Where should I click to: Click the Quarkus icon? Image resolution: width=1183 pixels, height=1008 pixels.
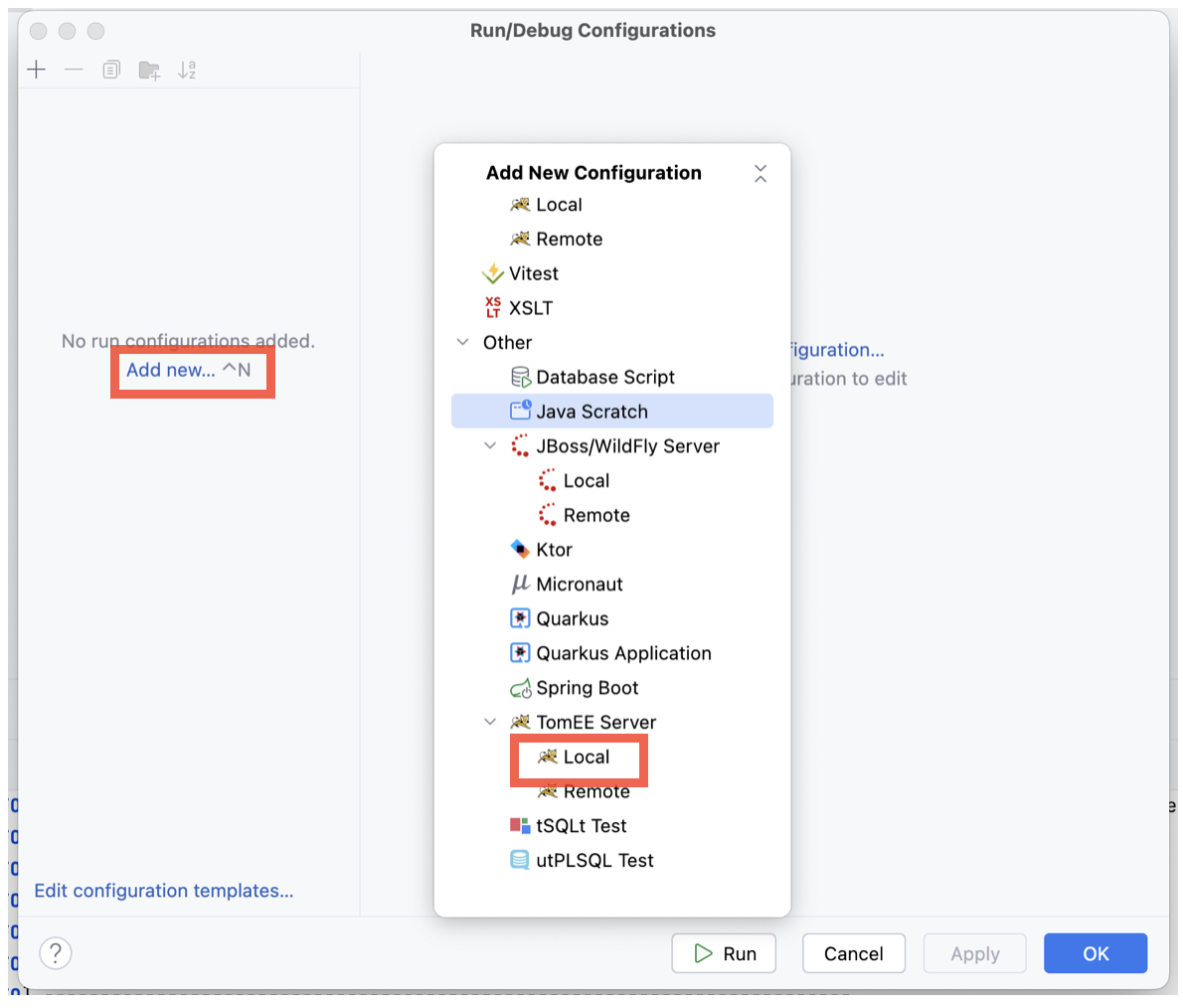tap(521, 618)
